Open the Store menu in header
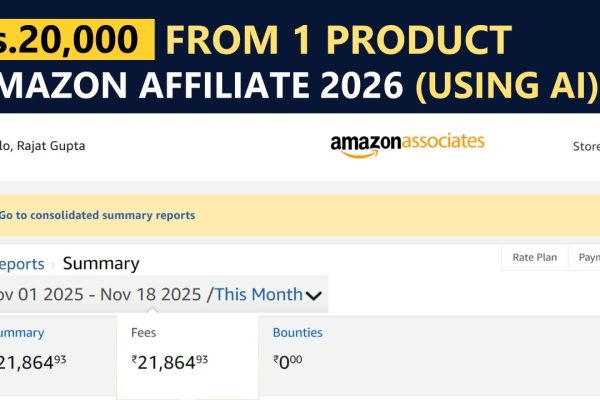Image resolution: width=600 pixels, height=400 pixels. point(586,146)
